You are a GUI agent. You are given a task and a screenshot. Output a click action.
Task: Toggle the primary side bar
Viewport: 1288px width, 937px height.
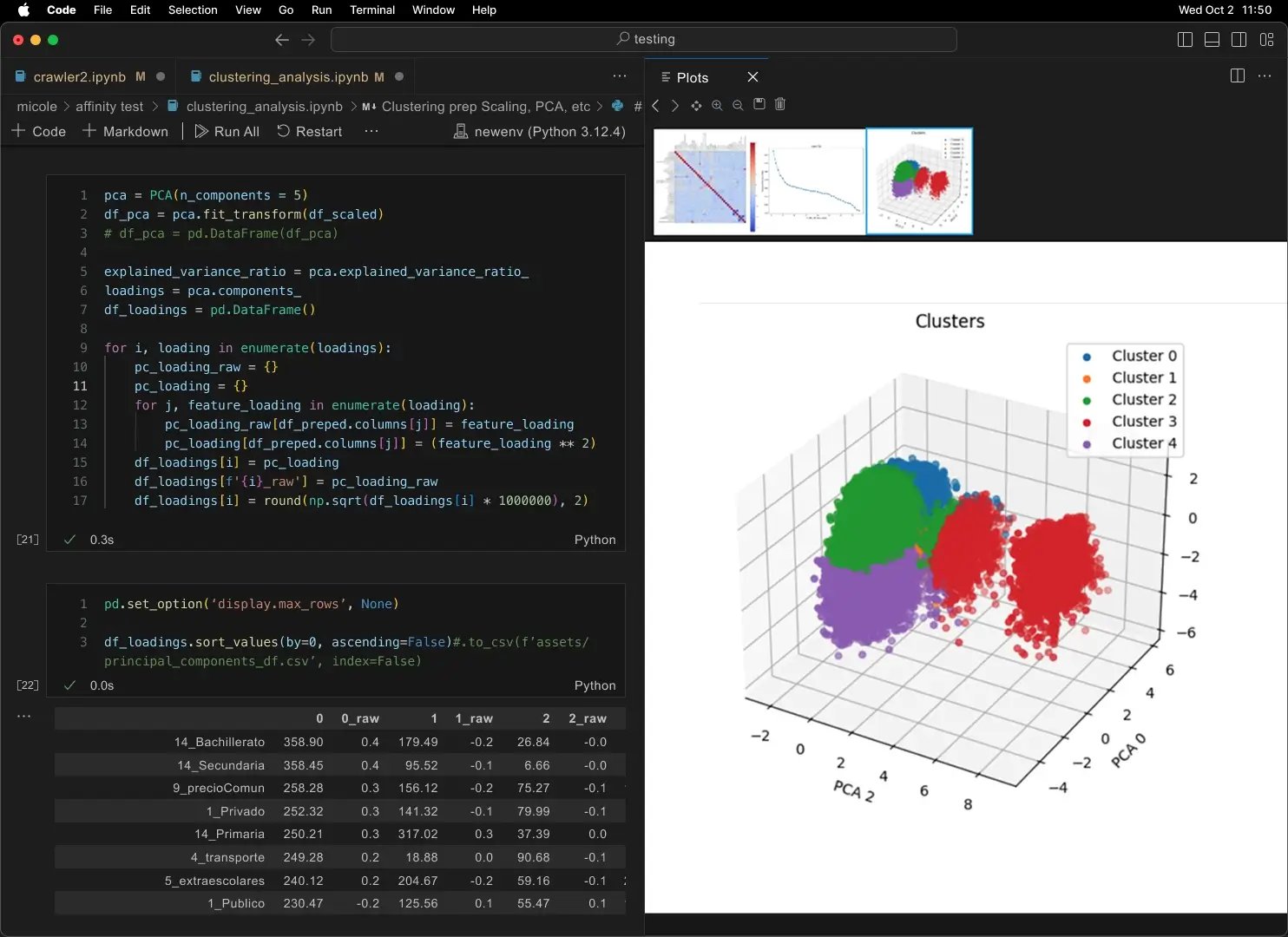[1185, 40]
